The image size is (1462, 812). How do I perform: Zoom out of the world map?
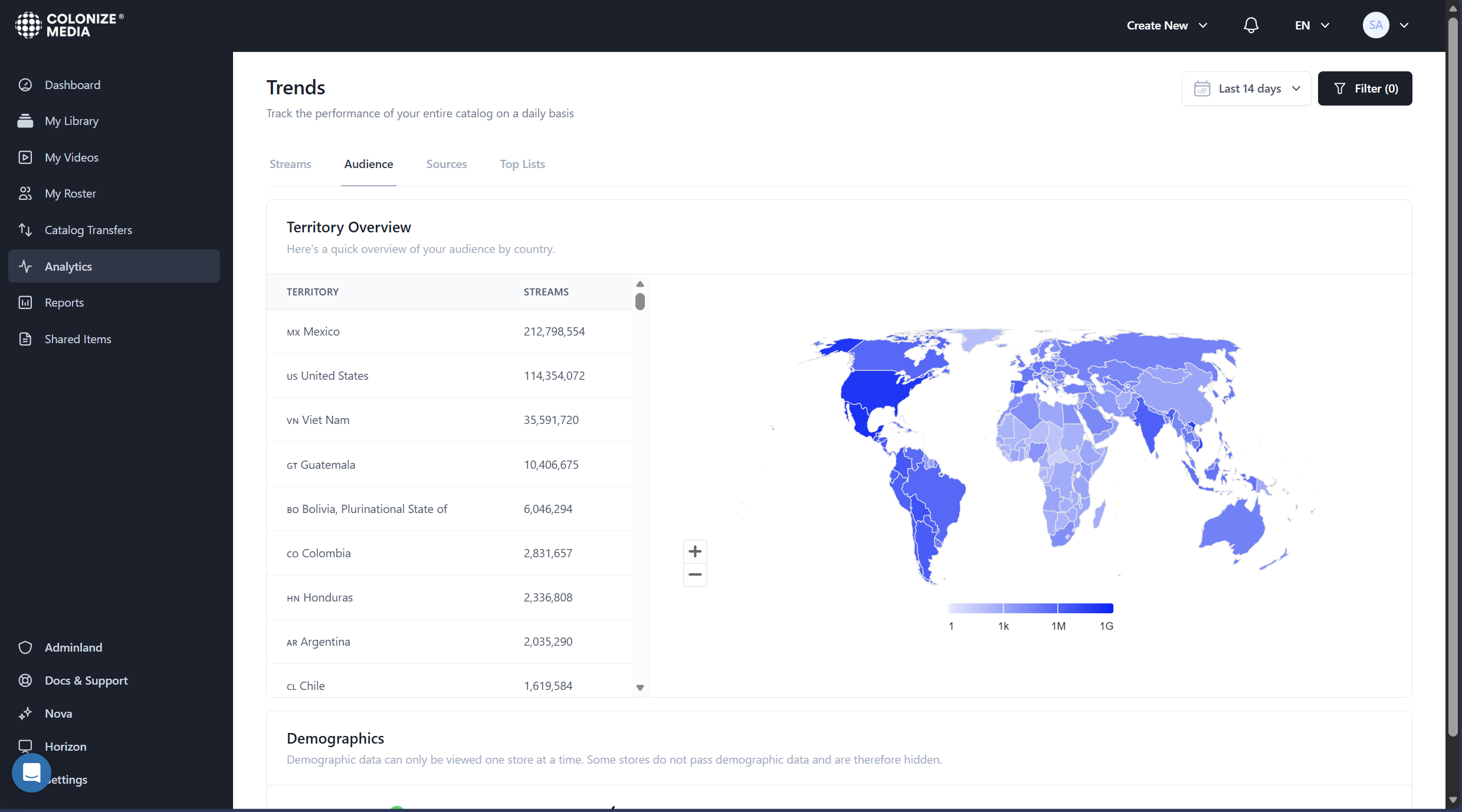click(x=694, y=574)
